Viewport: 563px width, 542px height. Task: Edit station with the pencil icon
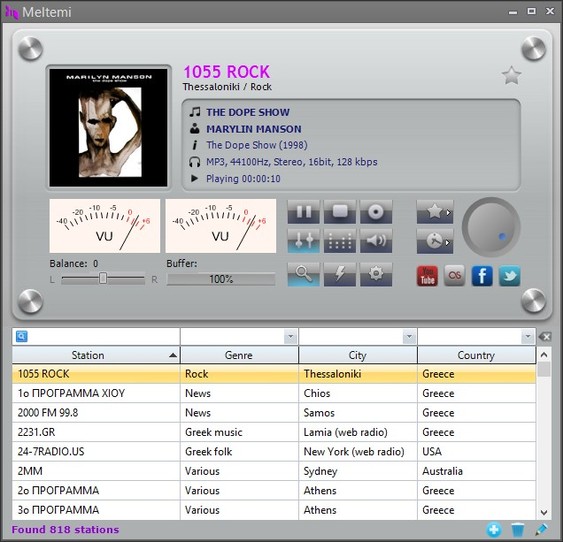coord(541,530)
